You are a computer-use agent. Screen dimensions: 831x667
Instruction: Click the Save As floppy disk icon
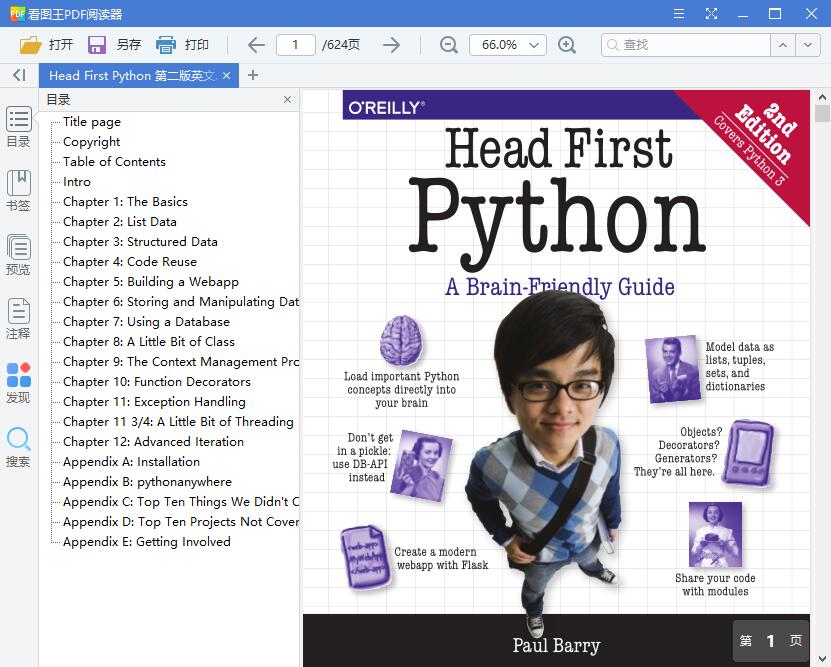point(96,45)
